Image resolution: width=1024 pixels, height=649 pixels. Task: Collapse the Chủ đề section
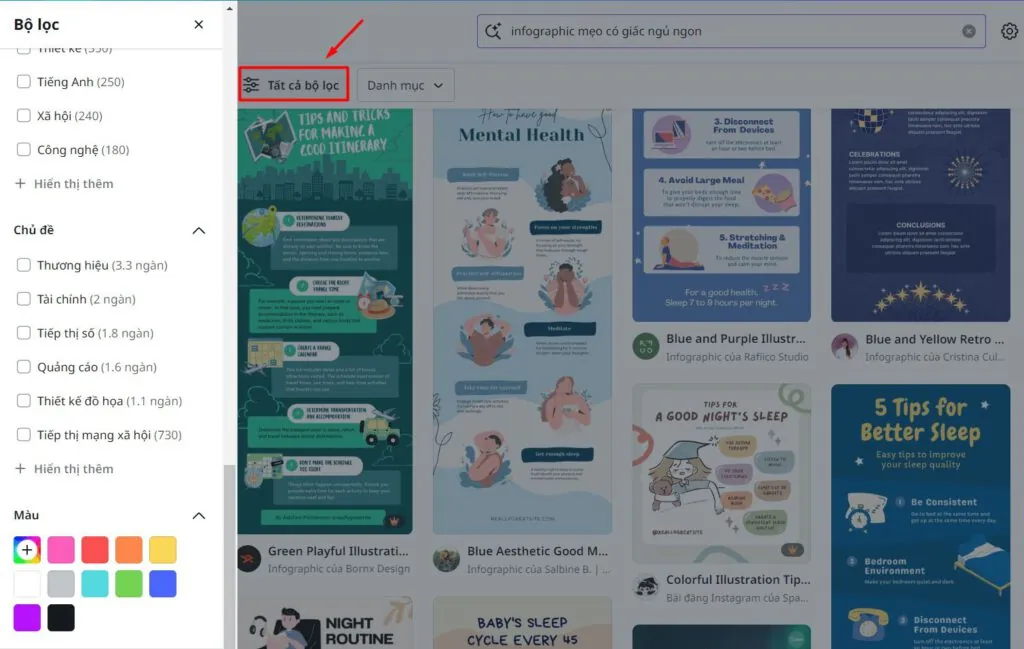[x=199, y=230]
